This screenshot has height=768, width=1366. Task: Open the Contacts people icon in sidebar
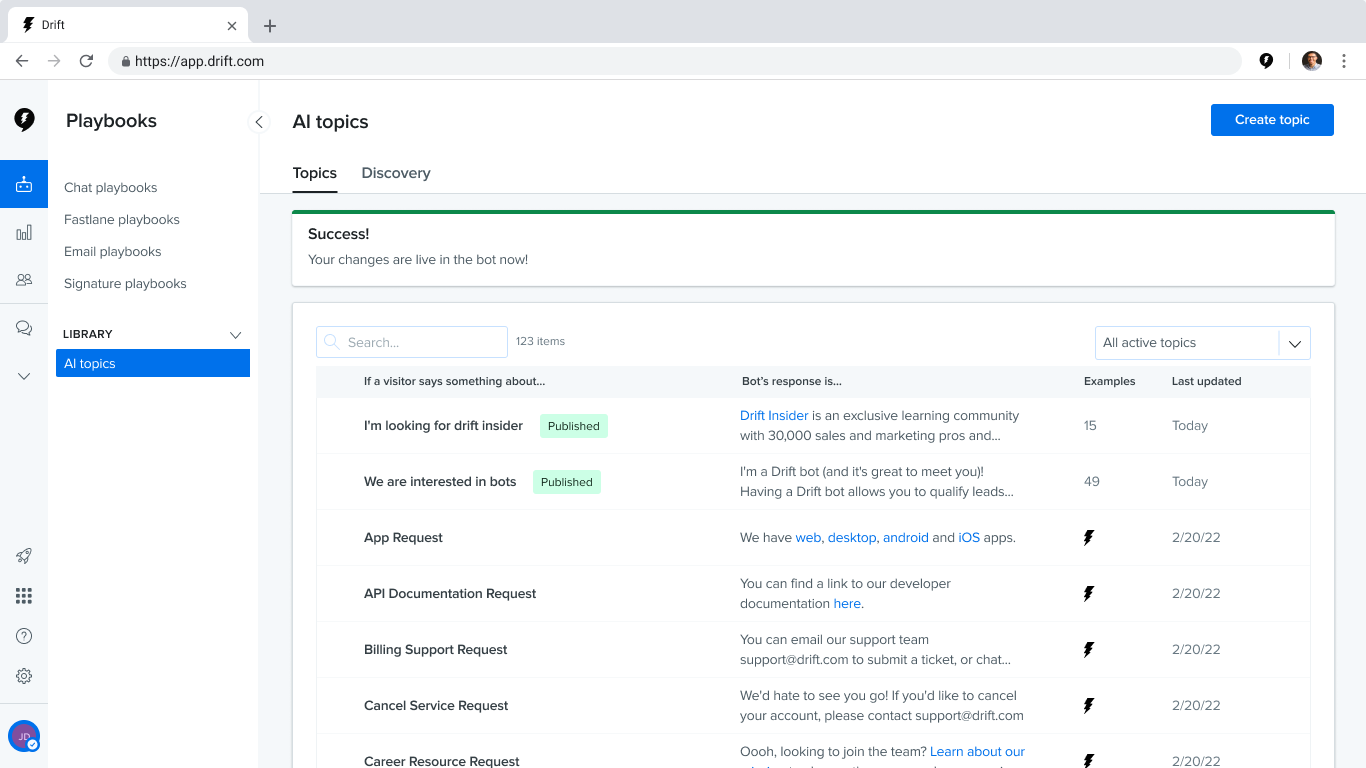[24, 280]
